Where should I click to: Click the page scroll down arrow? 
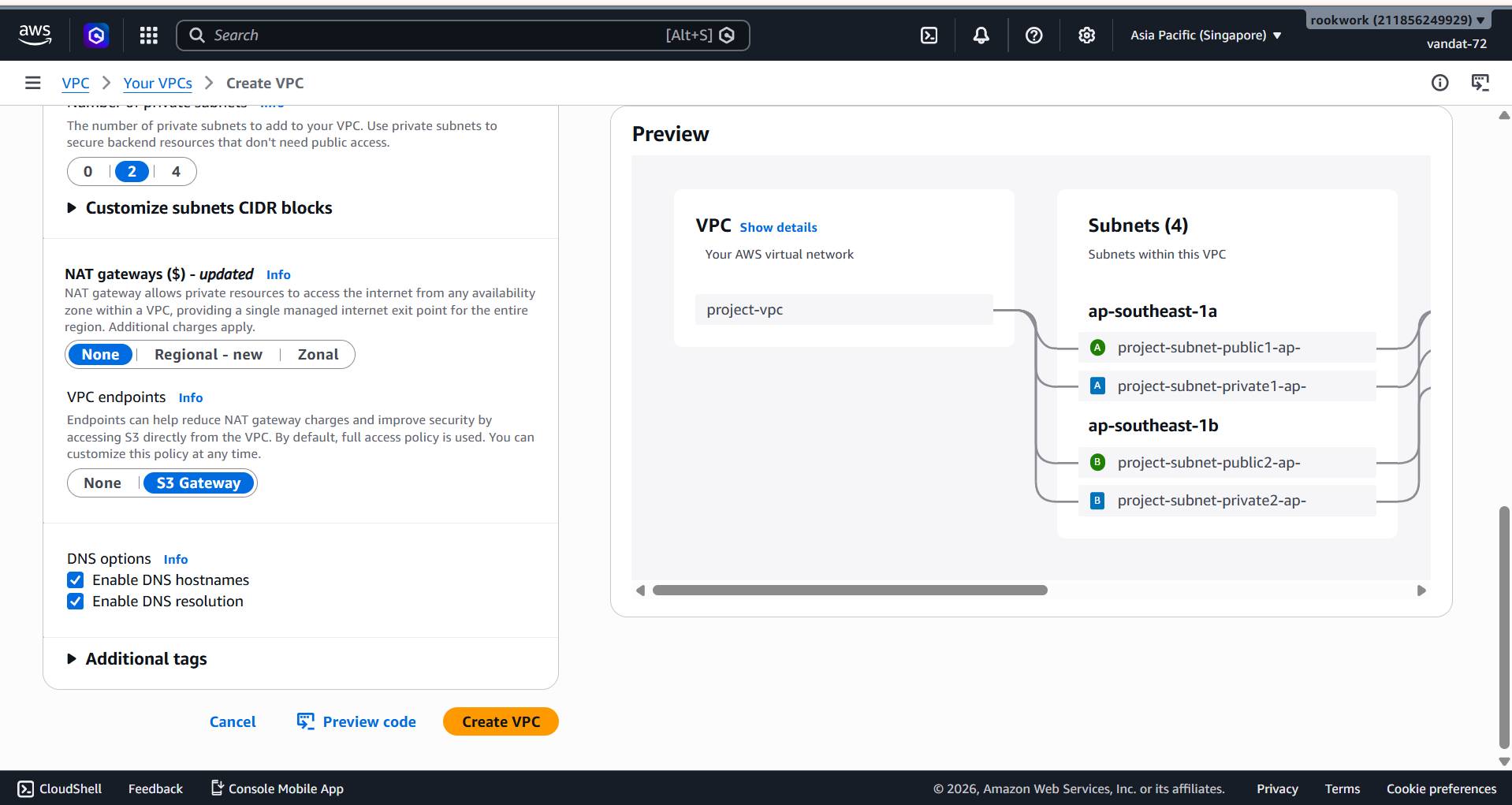pyautogui.click(x=1504, y=762)
